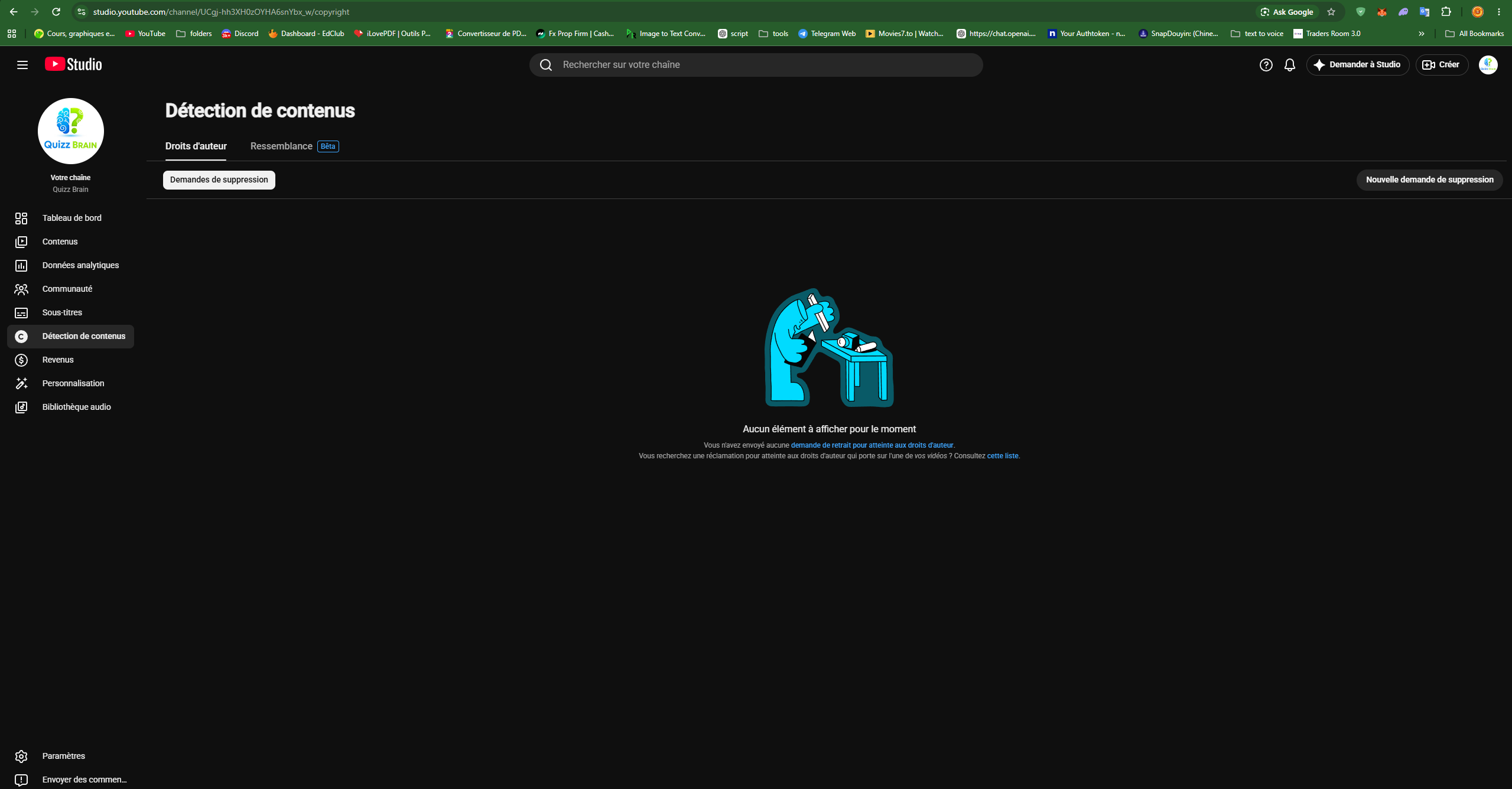Follow the cette liste link
This screenshot has width=1512, height=789.
(x=1003, y=456)
